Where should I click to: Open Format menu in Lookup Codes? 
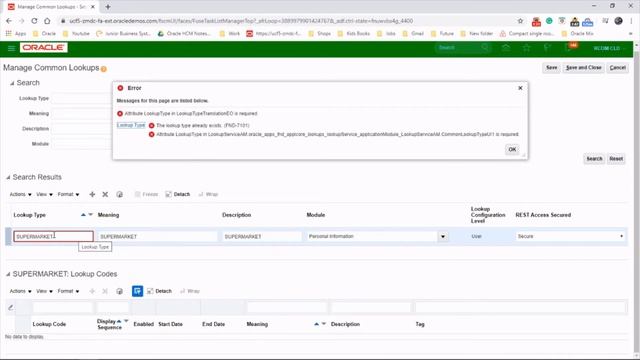point(68,291)
